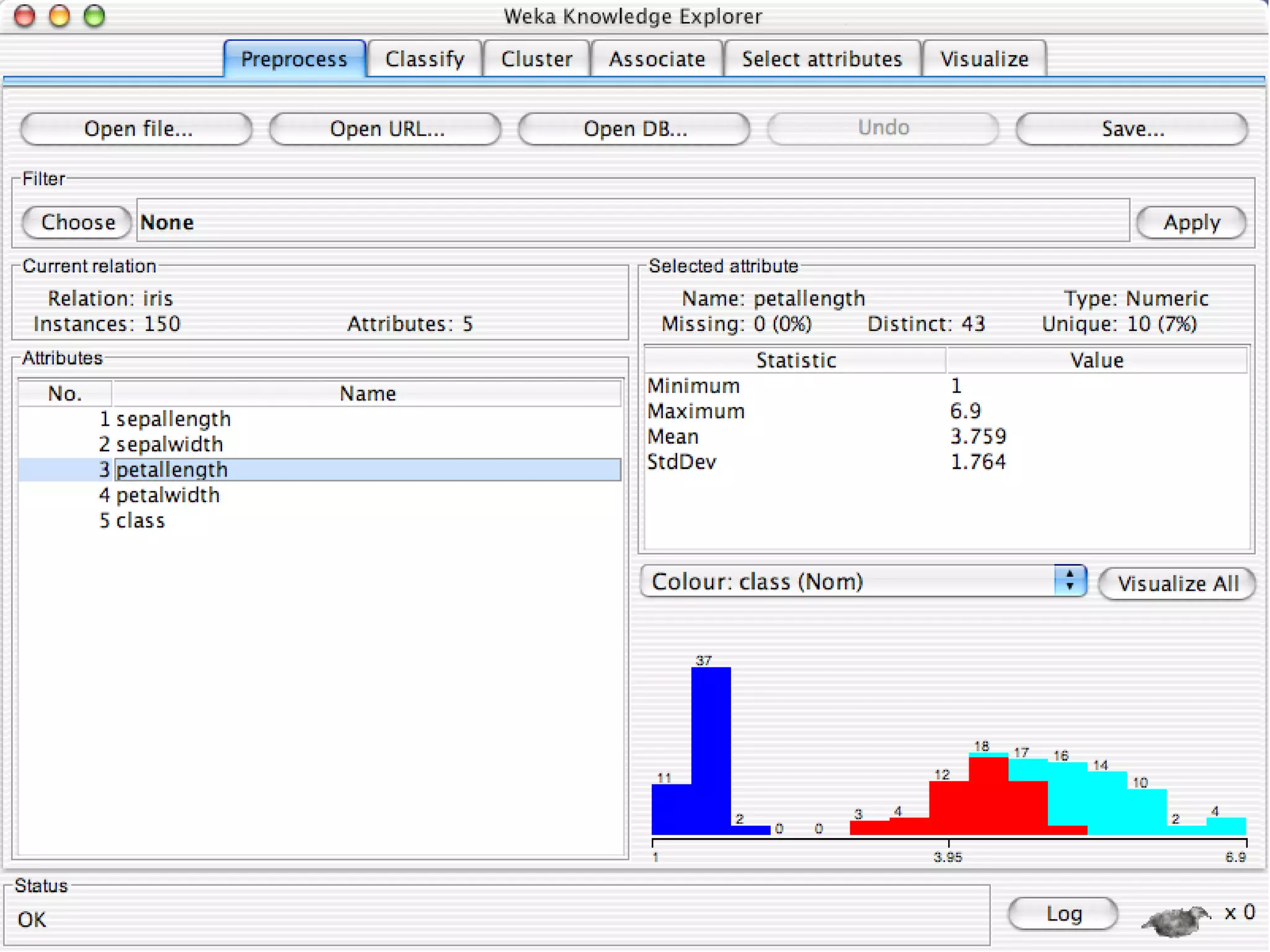Go to the Associate tab
This screenshot has height=952, width=1270.
(x=657, y=59)
